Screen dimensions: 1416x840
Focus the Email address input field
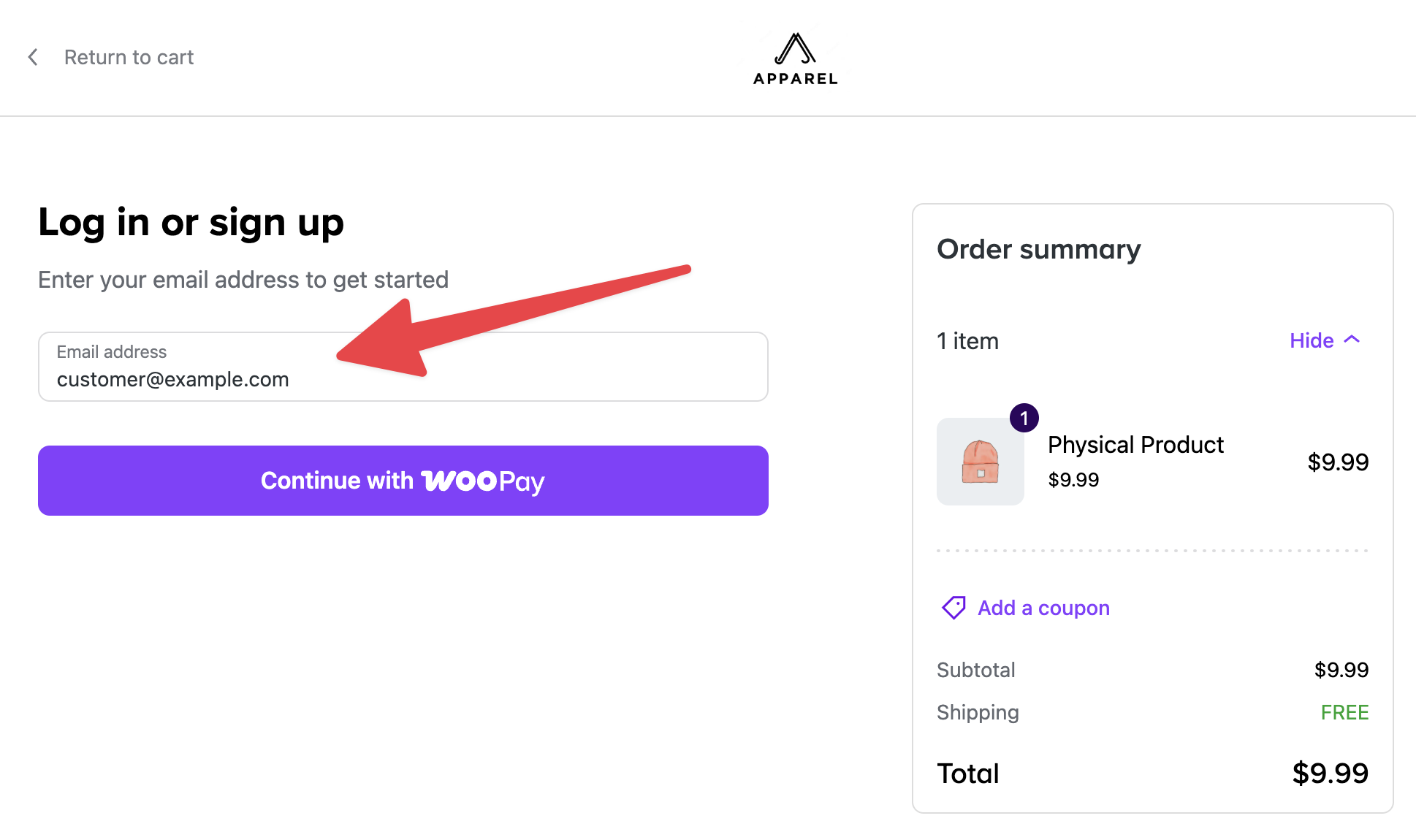point(403,367)
